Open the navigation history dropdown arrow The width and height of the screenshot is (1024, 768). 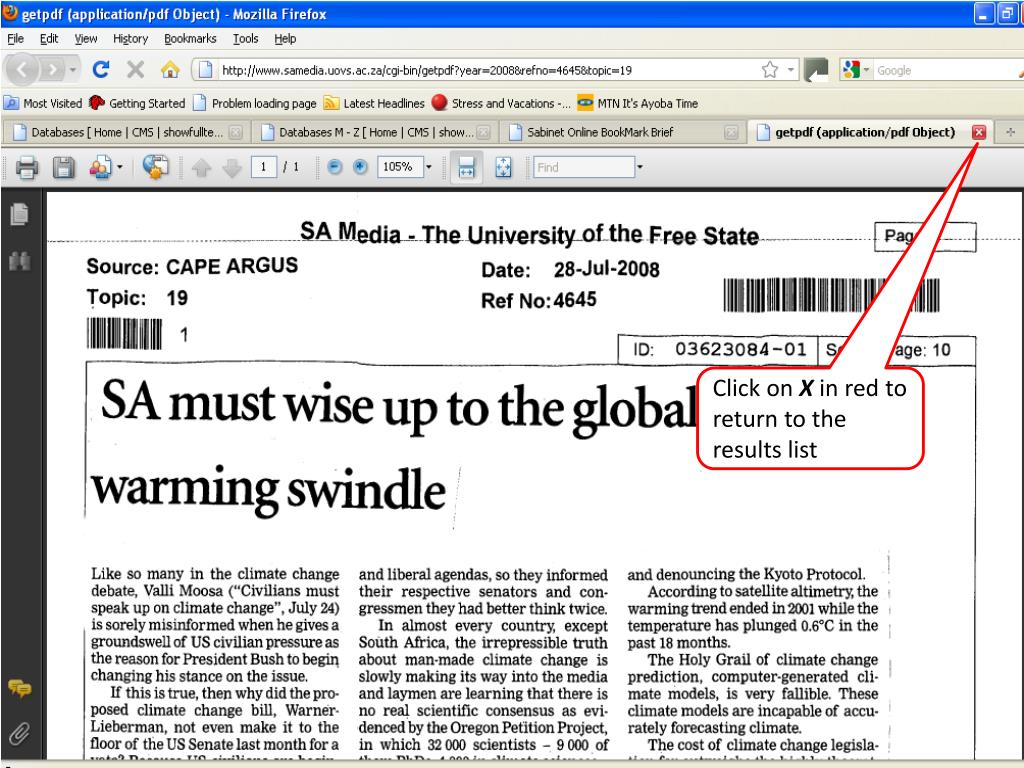coord(72,69)
